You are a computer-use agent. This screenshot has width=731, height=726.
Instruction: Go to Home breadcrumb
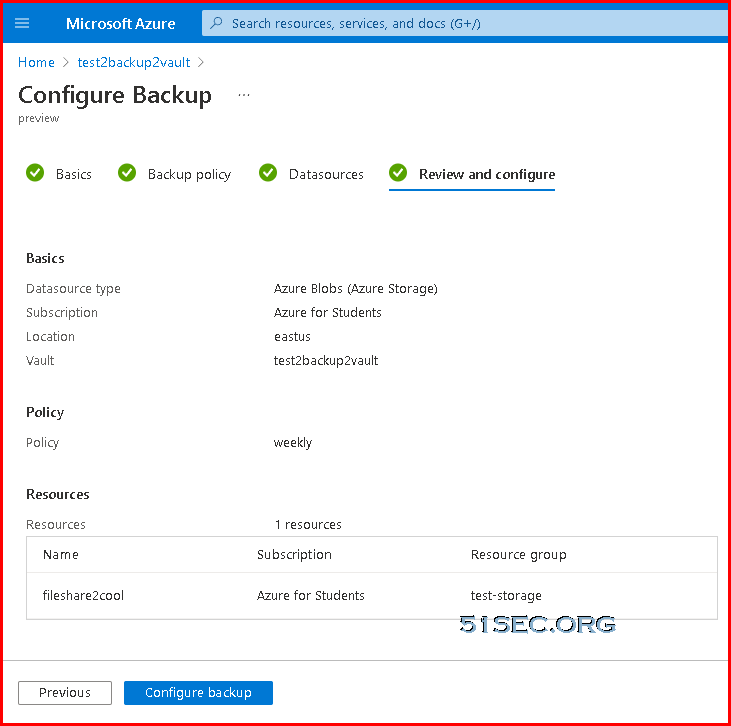pos(36,62)
